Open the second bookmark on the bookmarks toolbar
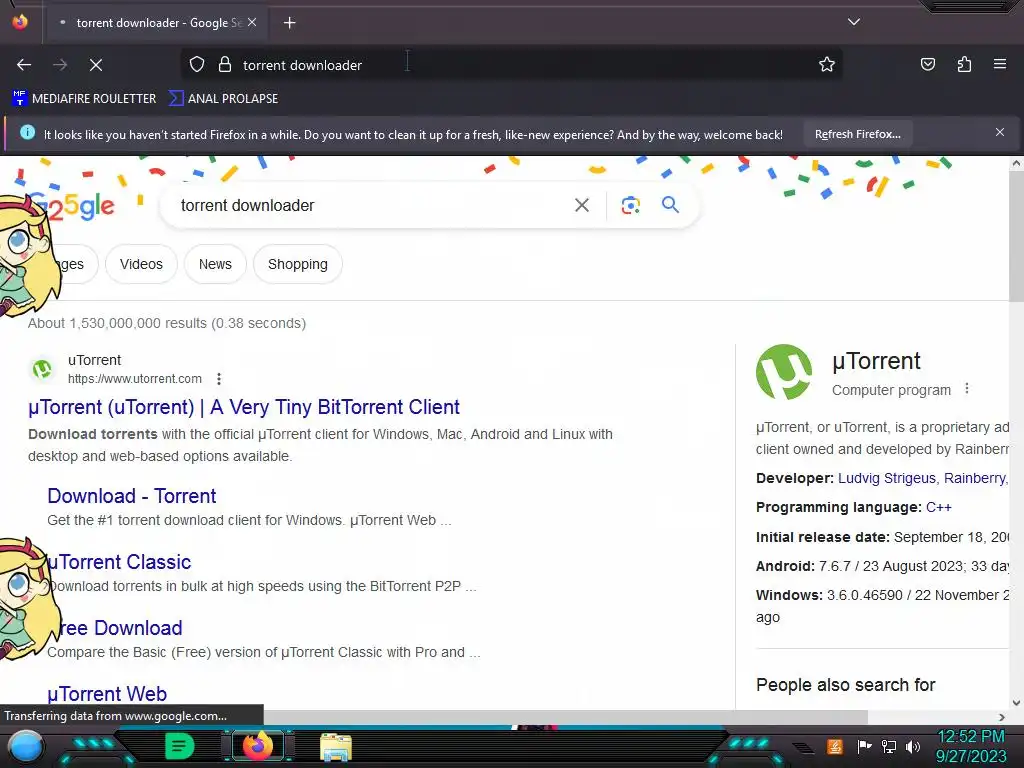This screenshot has height=768, width=1024. pyautogui.click(x=223, y=99)
